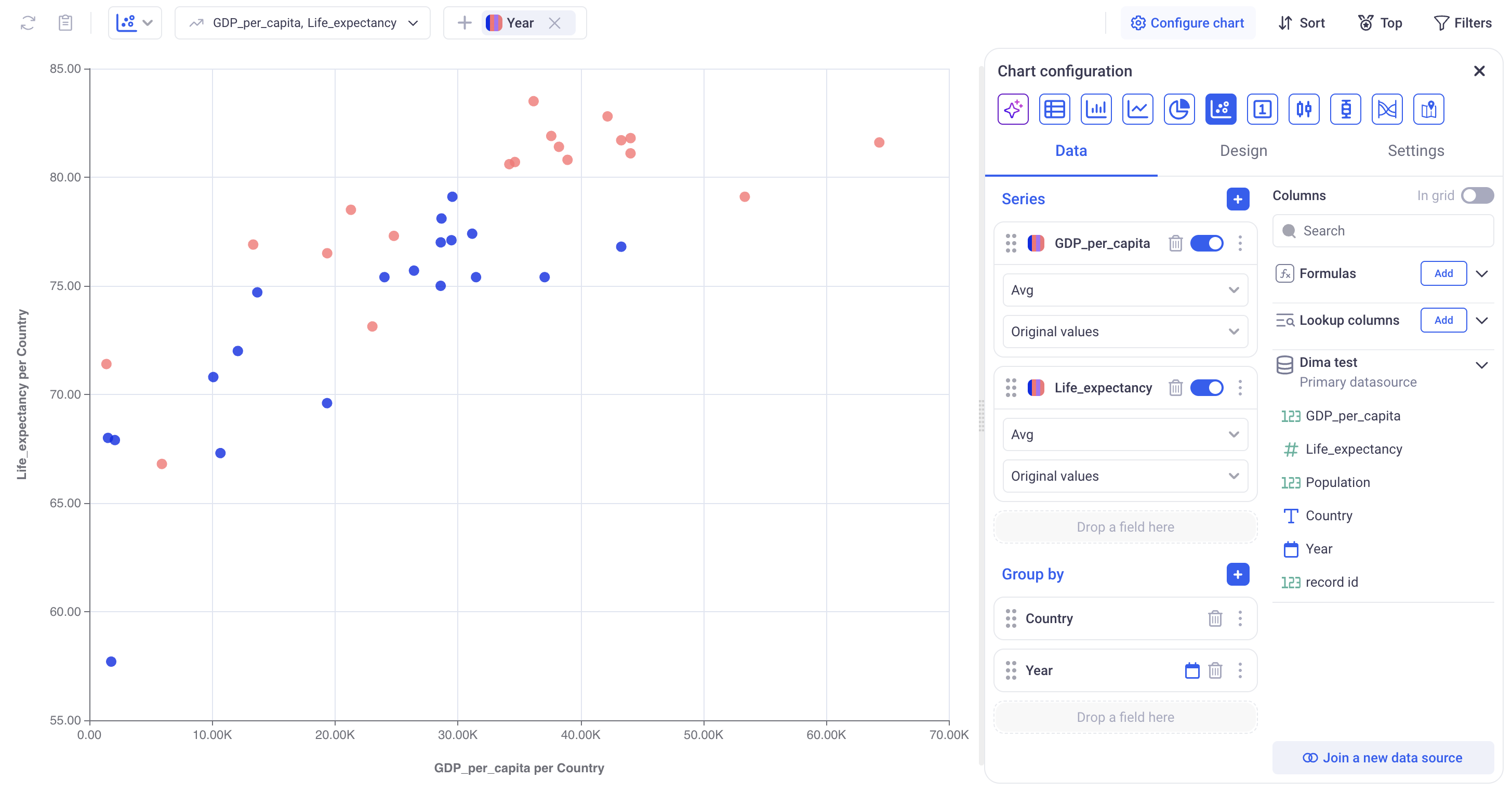The width and height of the screenshot is (1512, 792).
Task: Switch to the Design tab
Action: pos(1243,151)
